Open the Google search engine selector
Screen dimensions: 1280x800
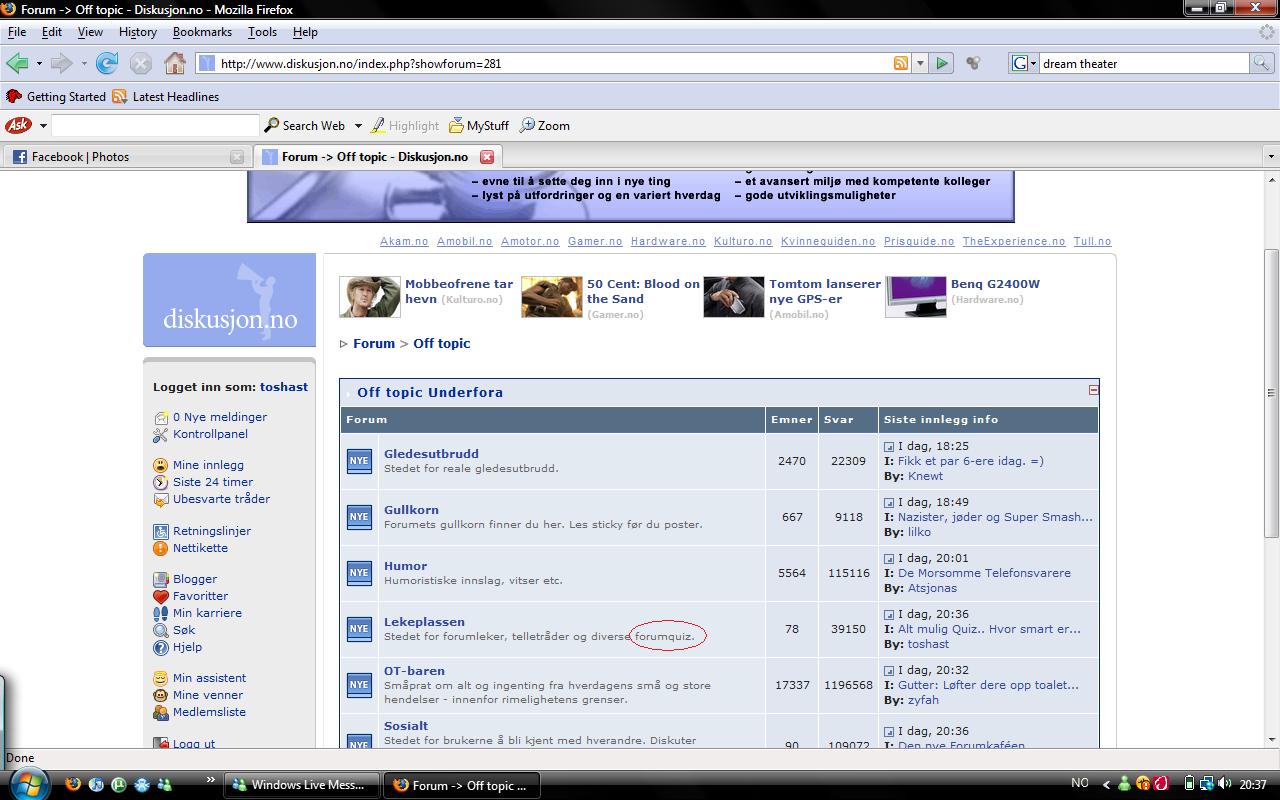1024,63
